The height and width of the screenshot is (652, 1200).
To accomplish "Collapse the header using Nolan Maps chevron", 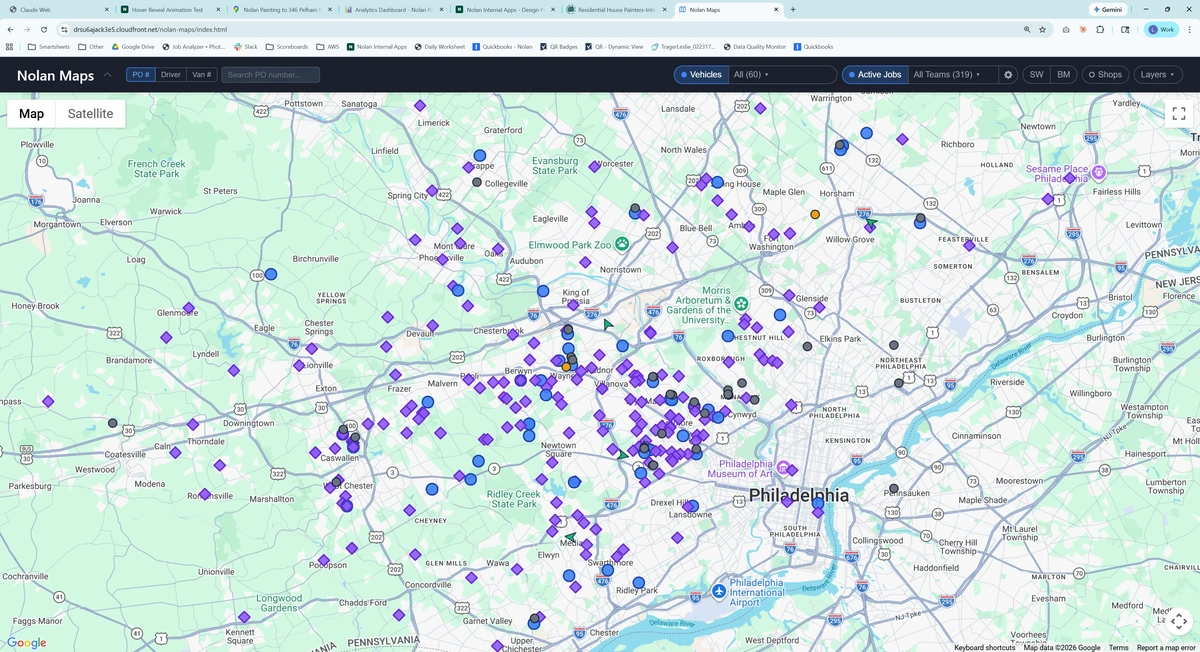I will (x=107, y=75).
